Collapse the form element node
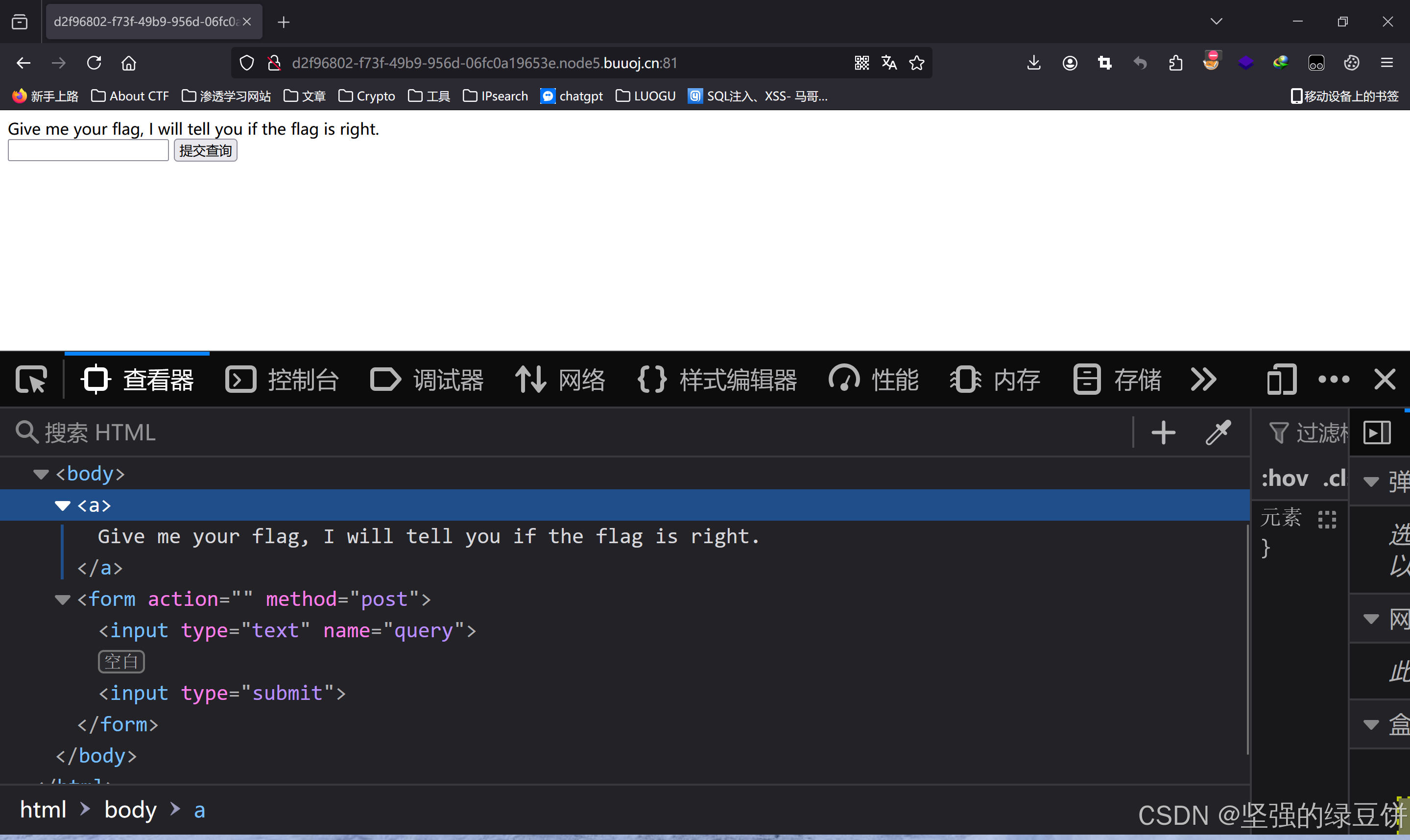 [62, 600]
